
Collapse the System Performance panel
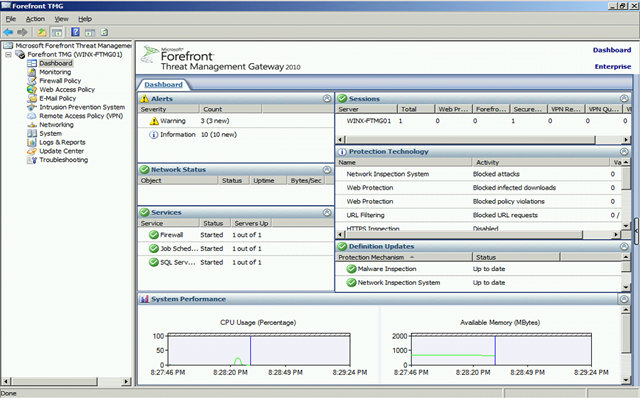[x=624, y=299]
